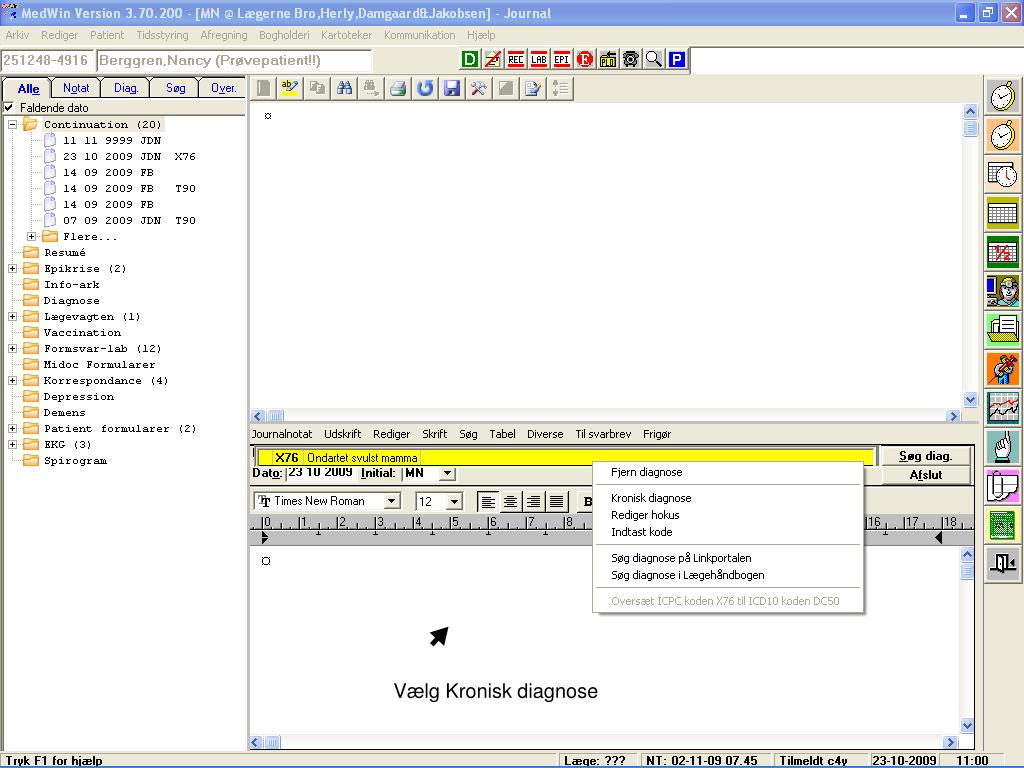Screen dimensions: 1024x768
Task: Select justified text alignment
Action: [x=556, y=502]
